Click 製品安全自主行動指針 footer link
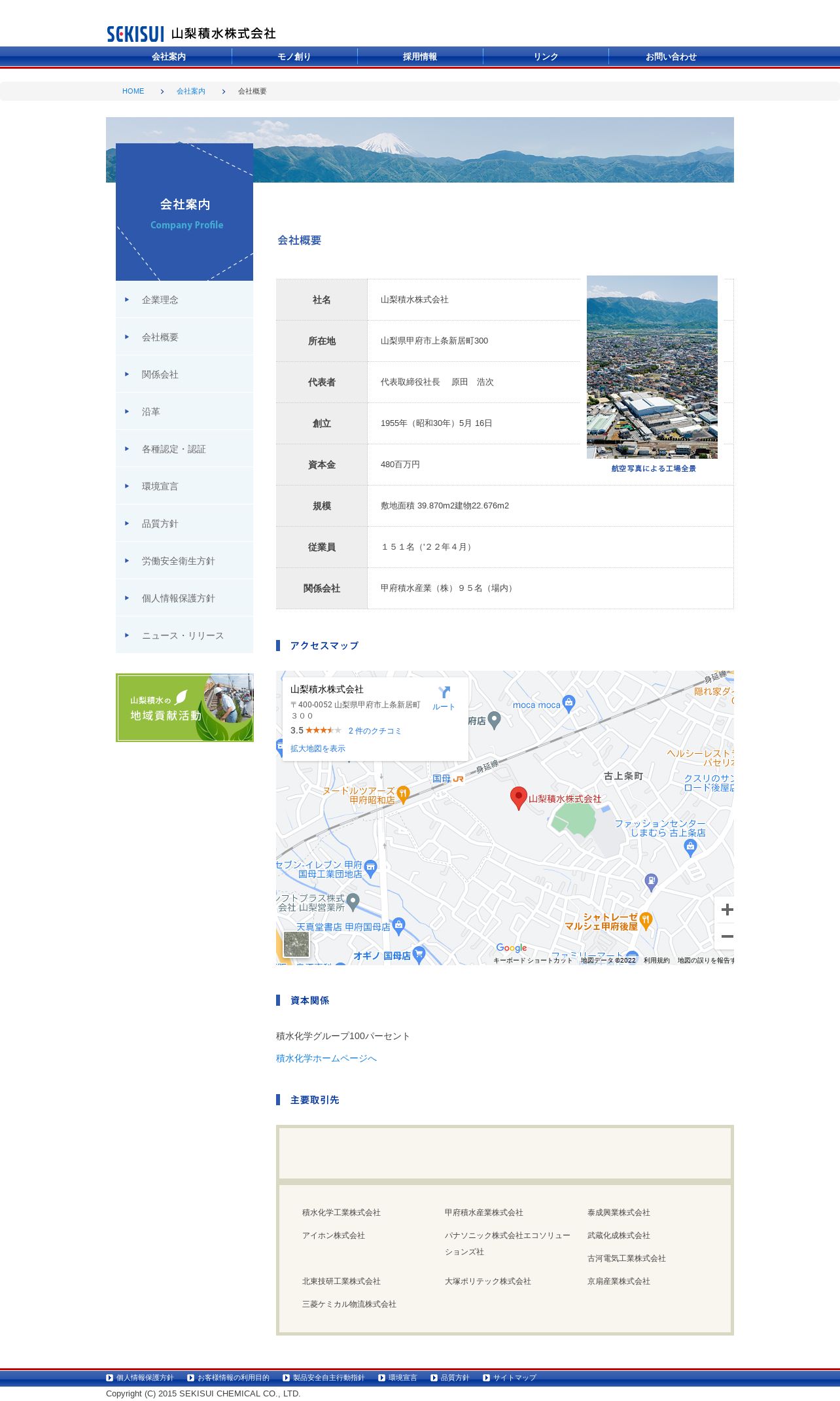Viewport: 840px width, 1401px height. (x=329, y=1377)
